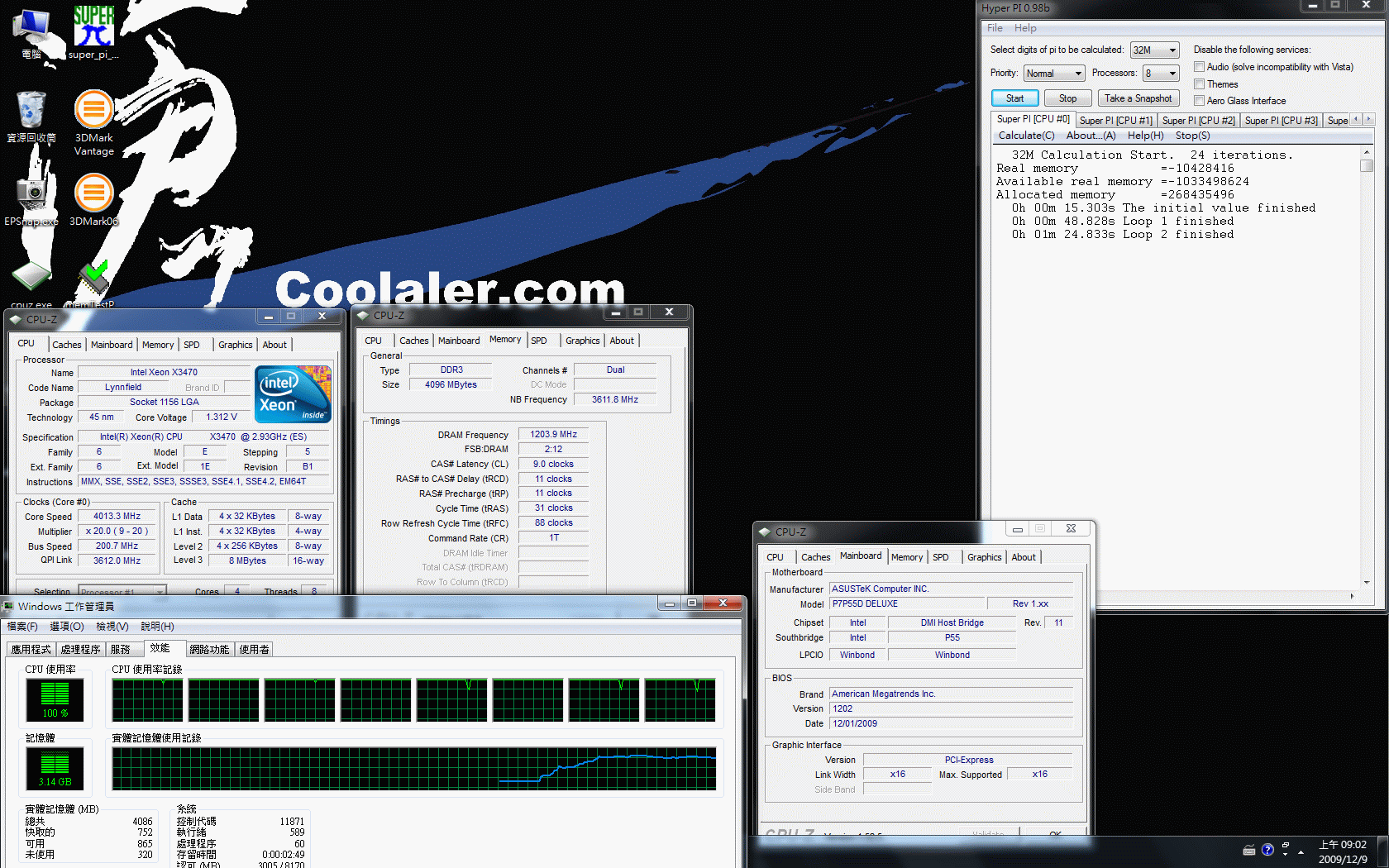Click the Core Speed 4013.3 MHz field
The width and height of the screenshot is (1389, 868).
coord(117,517)
